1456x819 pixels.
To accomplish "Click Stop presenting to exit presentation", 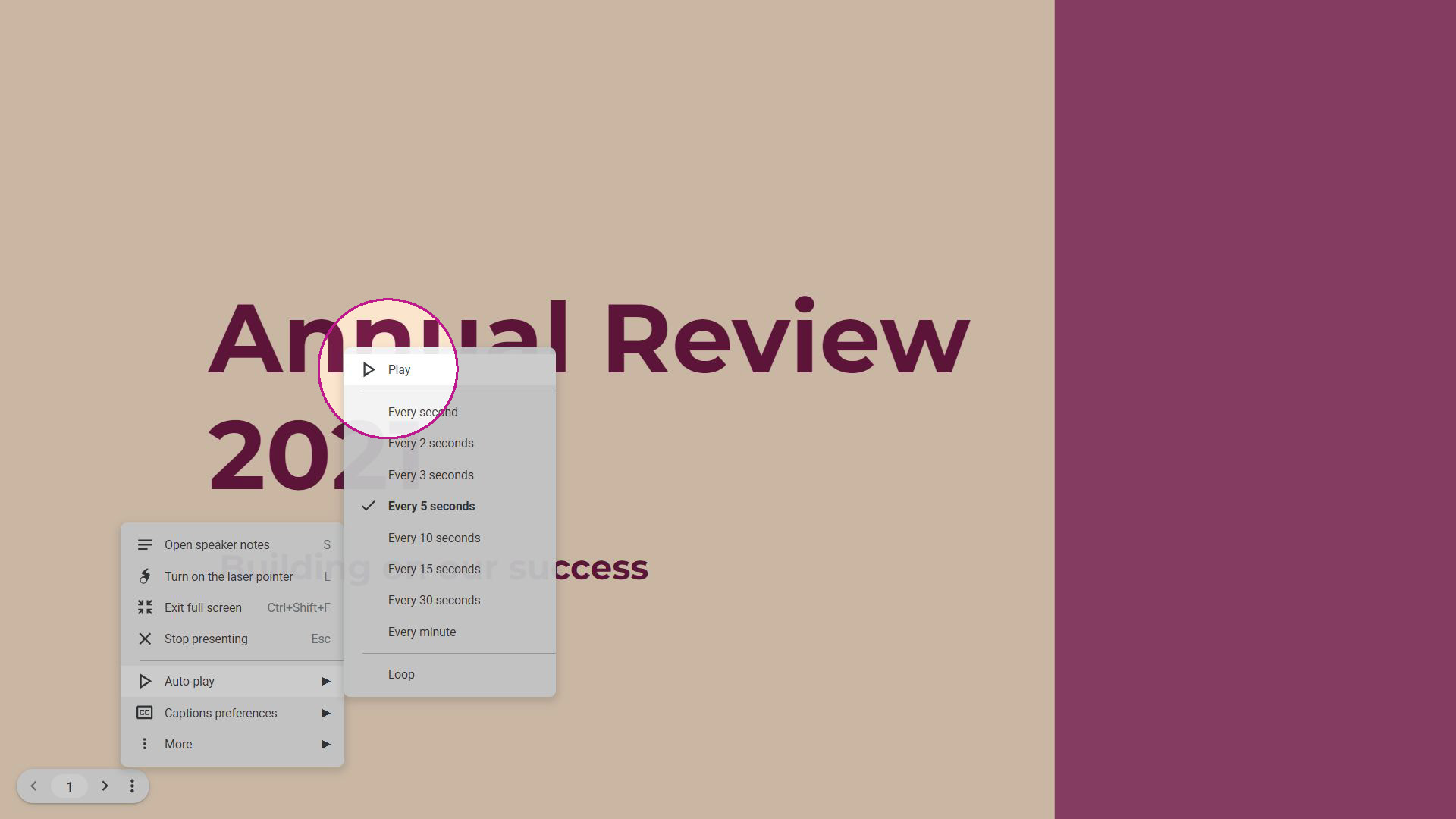I will (x=206, y=638).
